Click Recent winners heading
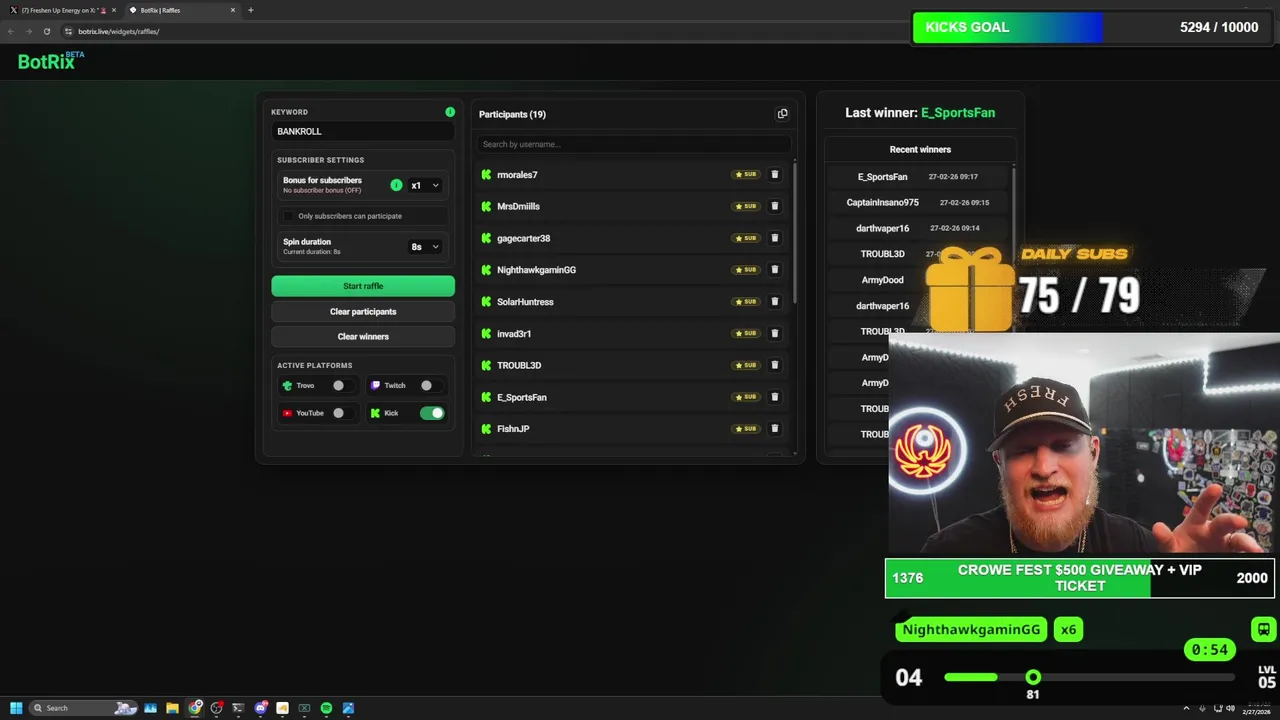 tap(920, 149)
